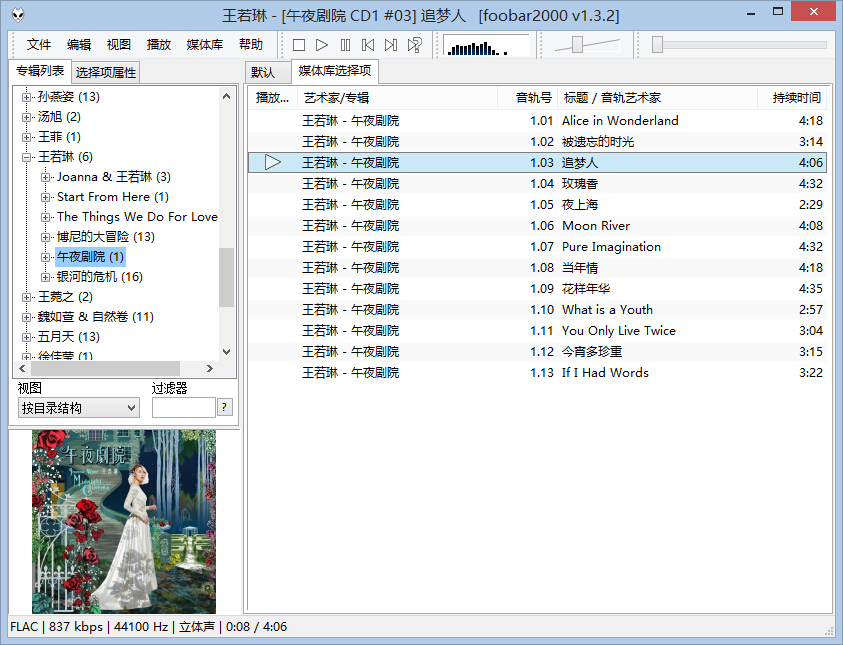Sort by the 播放... column header
Screen dimensions: 843x645
(x=273, y=98)
